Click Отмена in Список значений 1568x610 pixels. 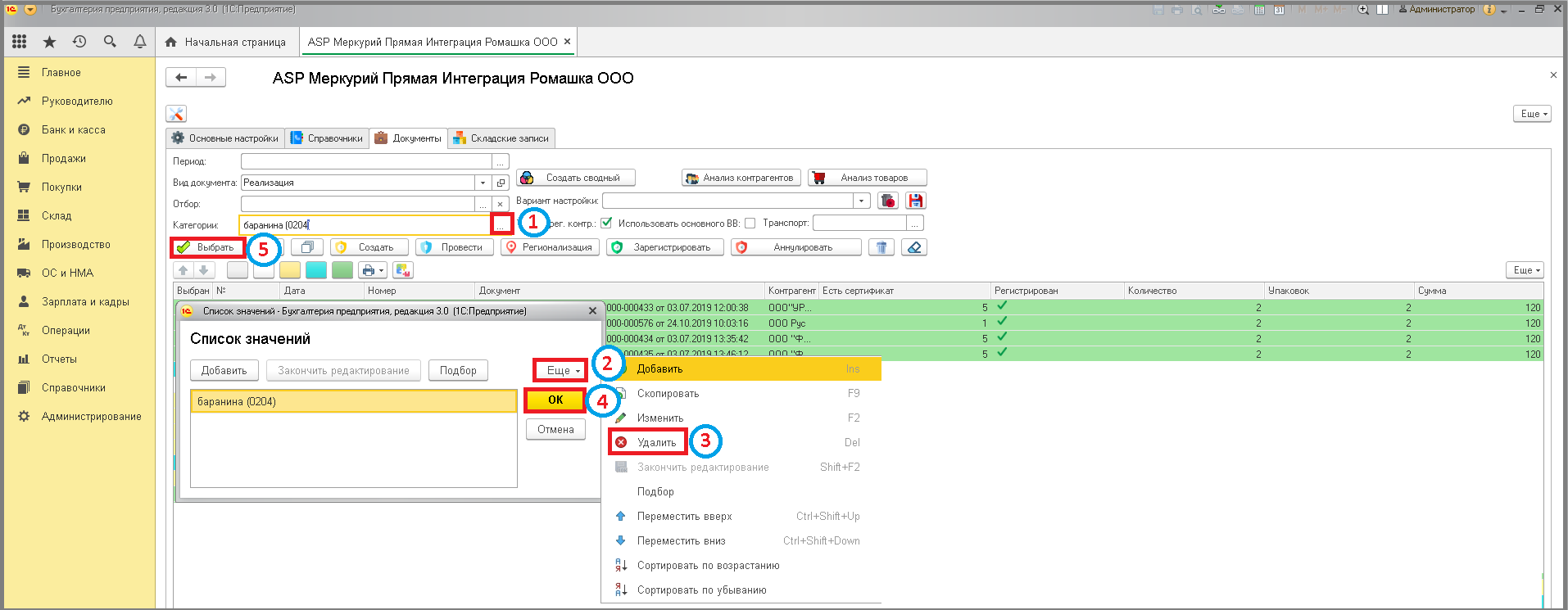pos(555,429)
